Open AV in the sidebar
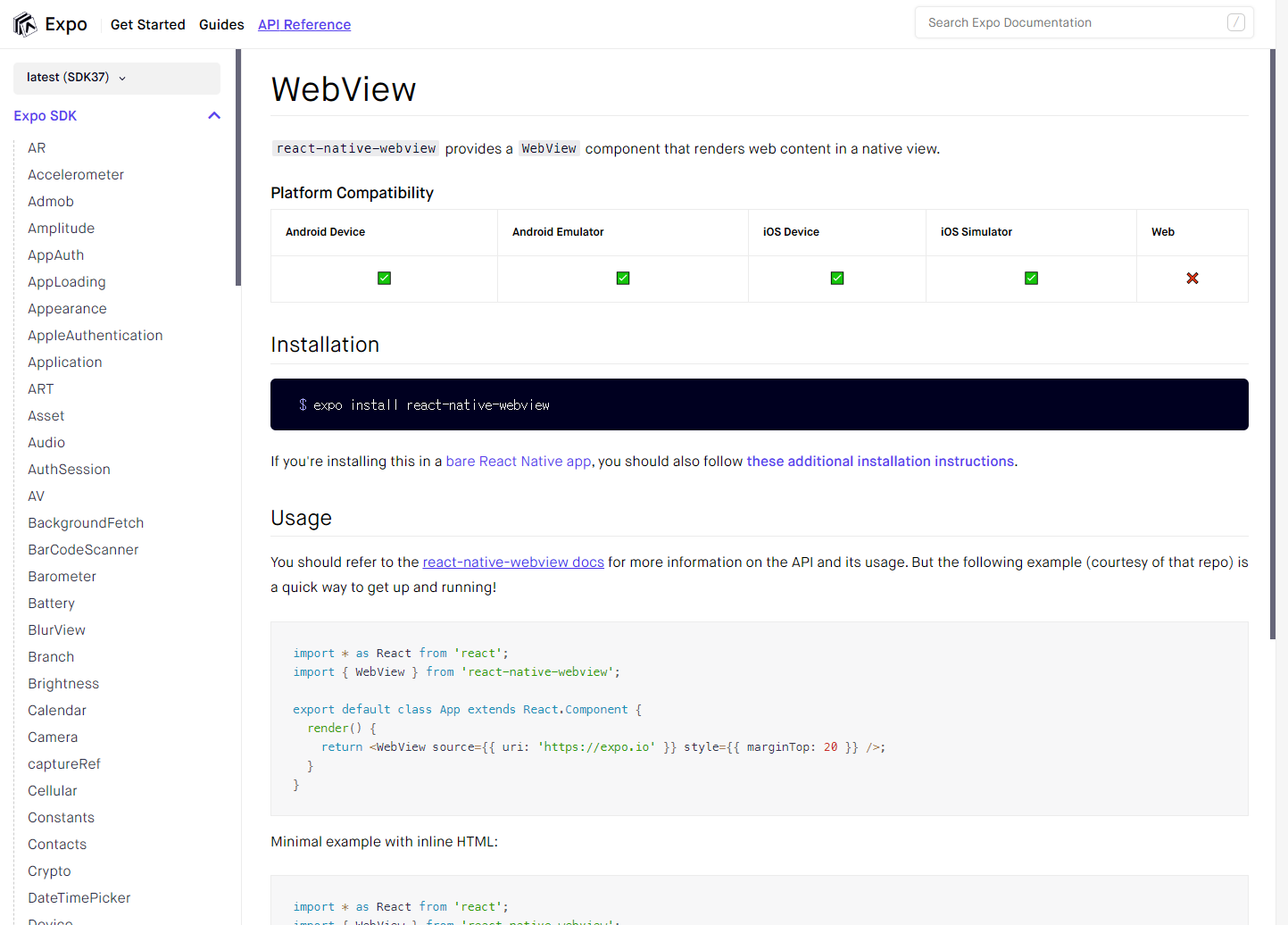This screenshot has height=925, width=1288. (x=36, y=496)
